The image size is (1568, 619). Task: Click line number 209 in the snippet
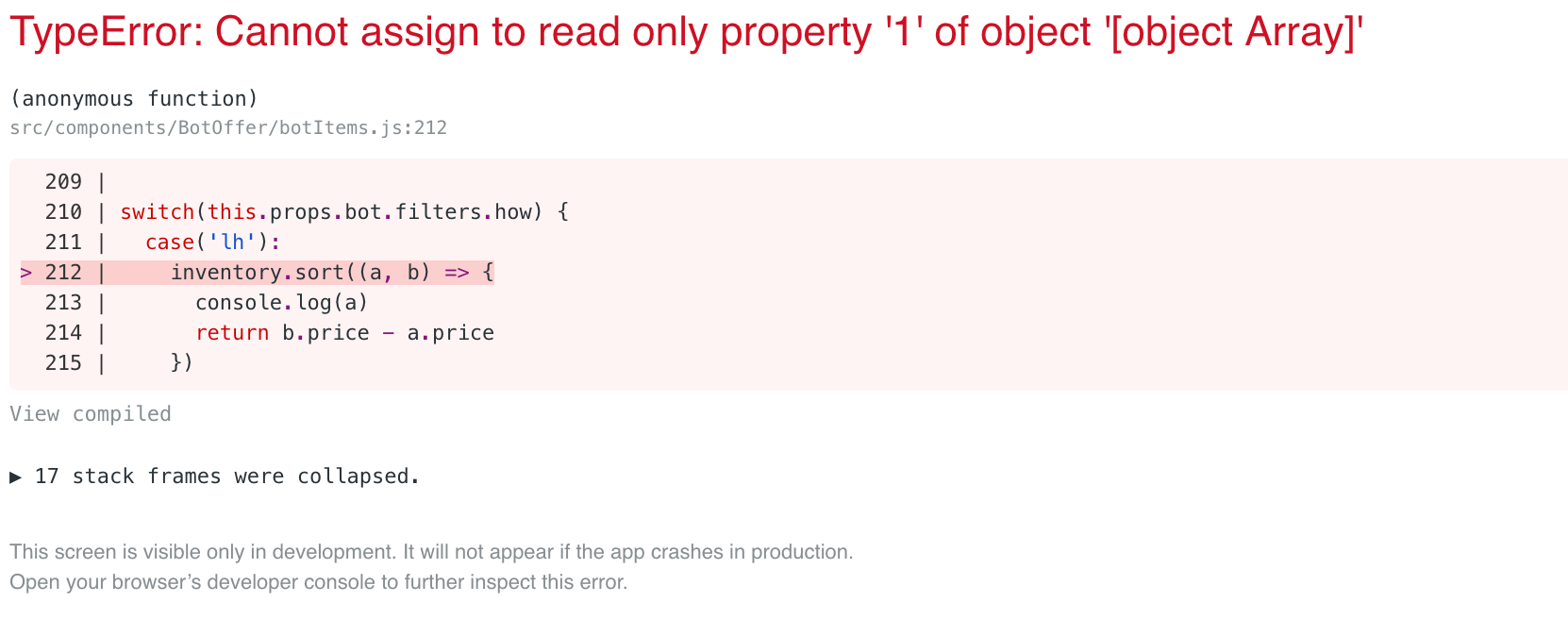[x=63, y=182]
